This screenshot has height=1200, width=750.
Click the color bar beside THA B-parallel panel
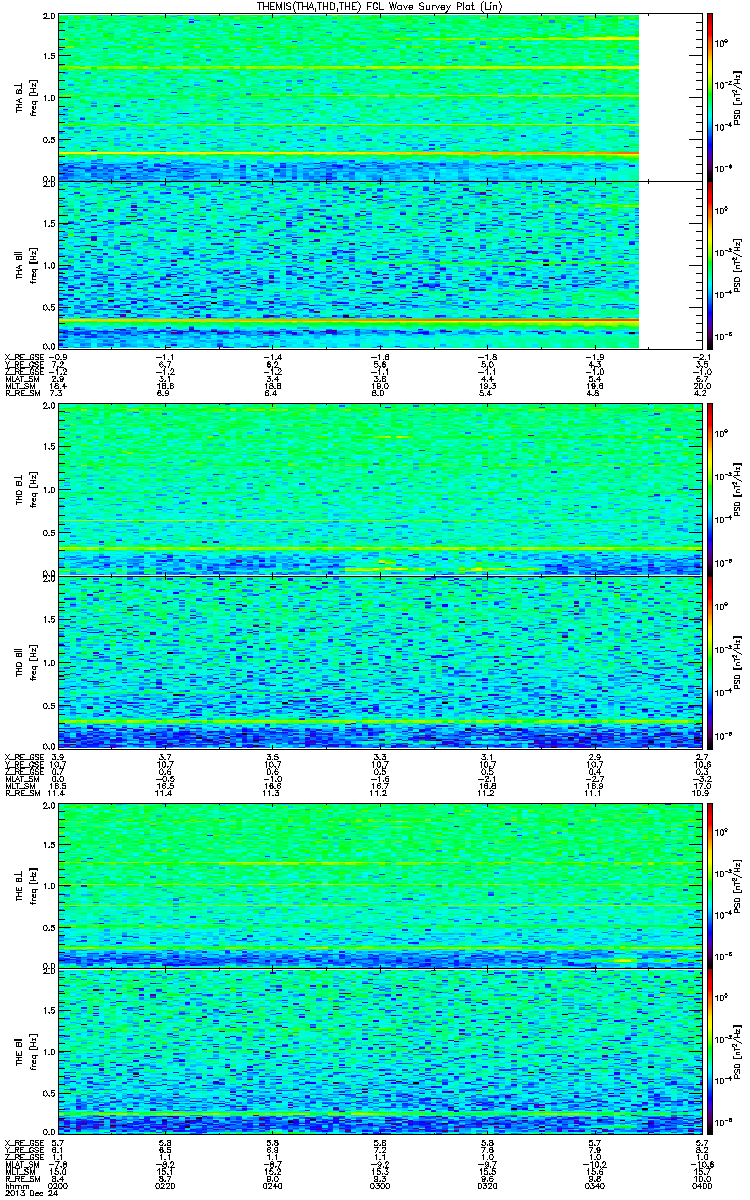click(x=709, y=265)
